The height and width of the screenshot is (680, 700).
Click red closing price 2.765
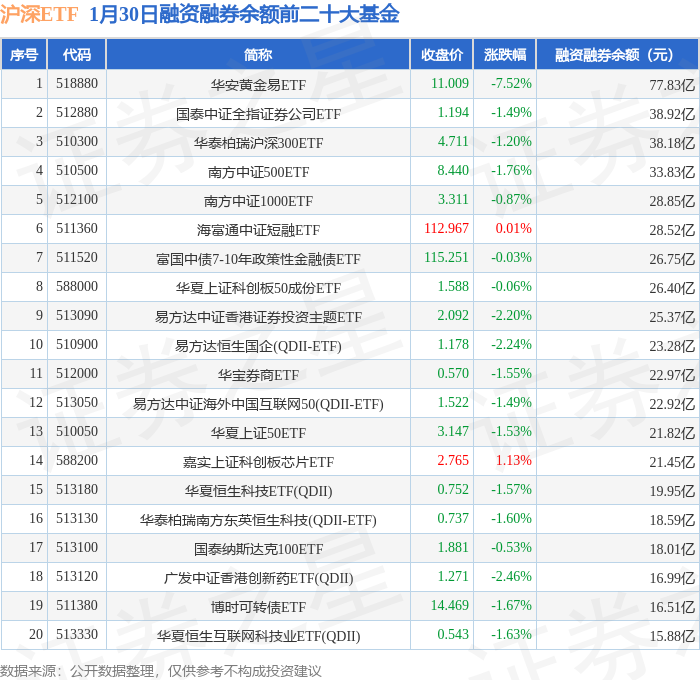453,460
